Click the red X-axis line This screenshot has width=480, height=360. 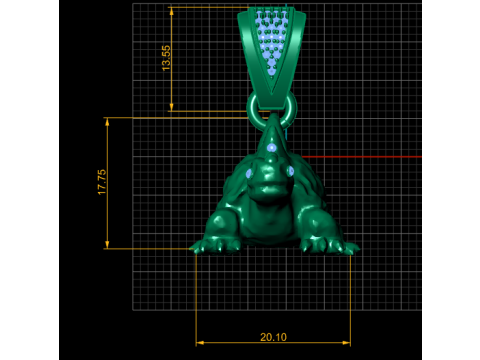[x=361, y=157]
